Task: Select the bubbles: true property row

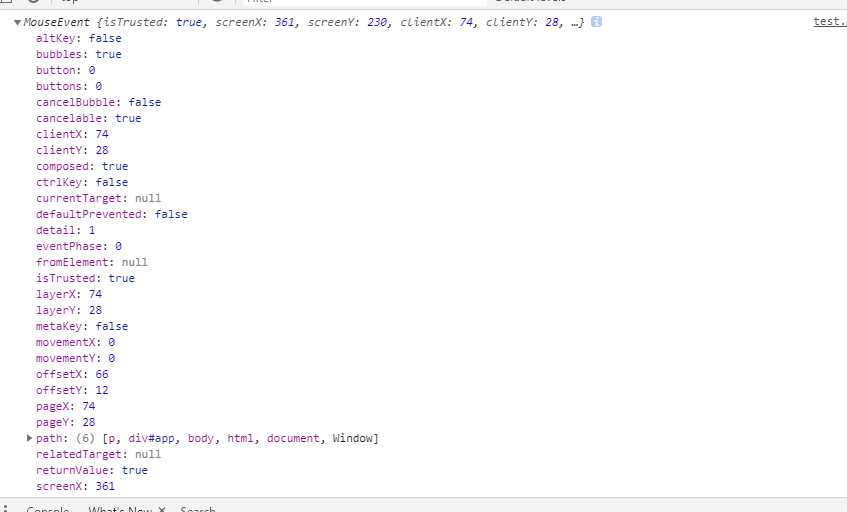Action: [79, 55]
